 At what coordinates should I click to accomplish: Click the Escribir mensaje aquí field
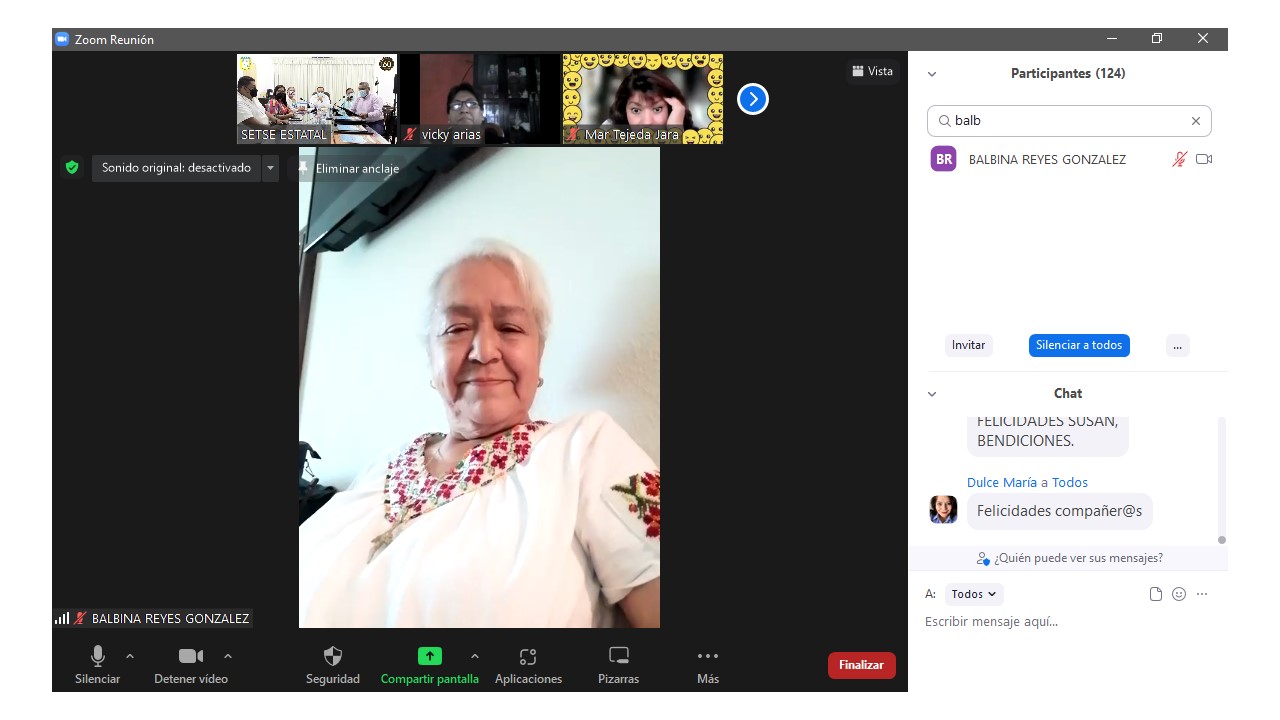coord(1069,622)
